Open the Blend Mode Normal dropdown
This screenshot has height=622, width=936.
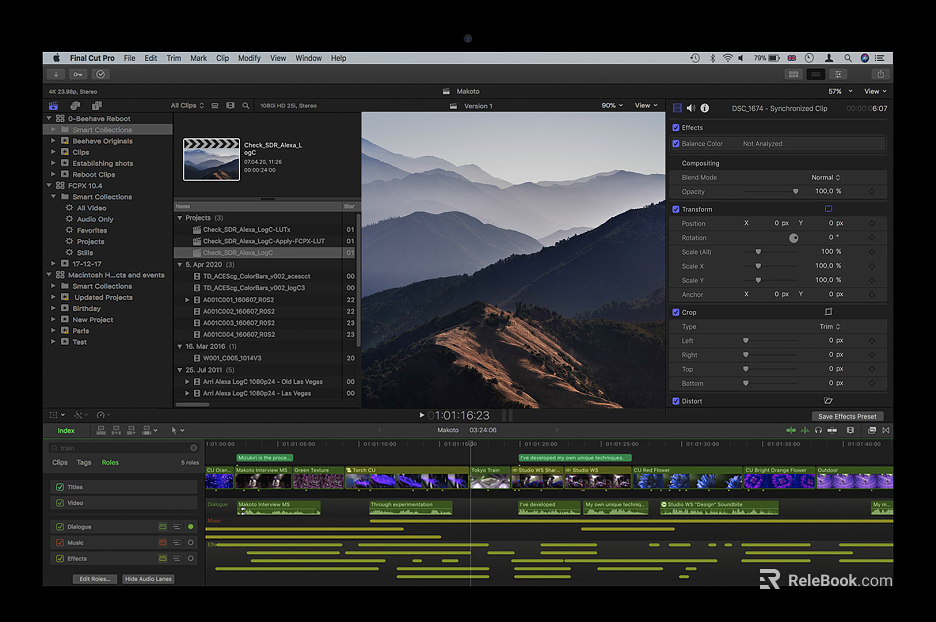825,178
